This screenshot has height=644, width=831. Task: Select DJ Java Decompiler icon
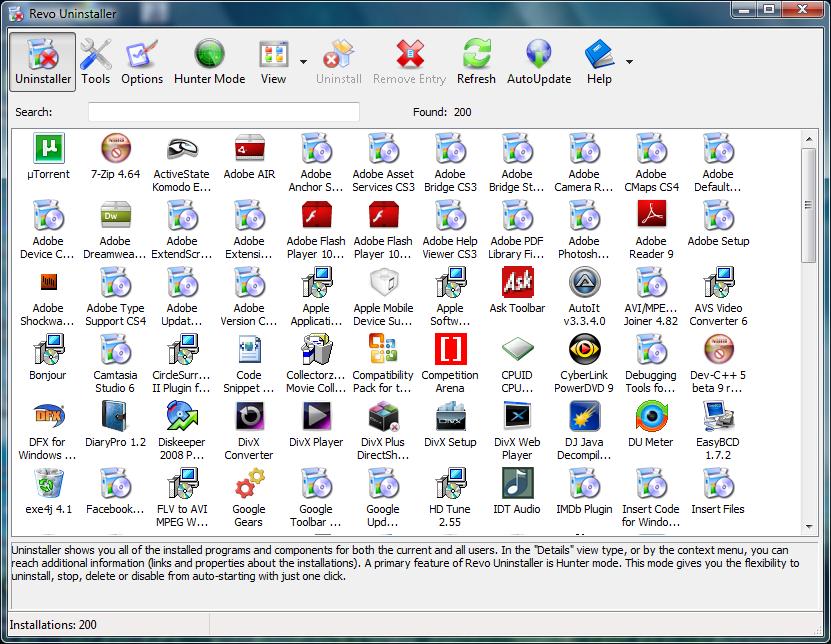[584, 417]
